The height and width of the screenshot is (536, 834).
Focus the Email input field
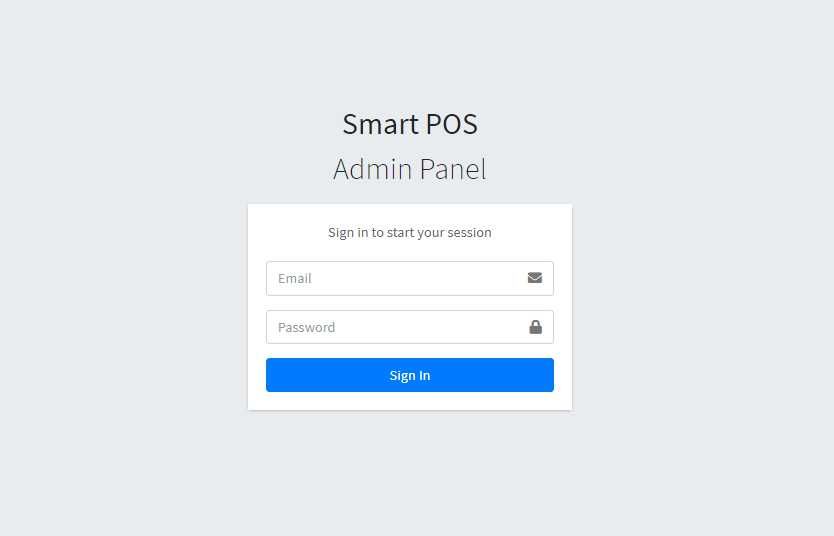click(x=391, y=278)
